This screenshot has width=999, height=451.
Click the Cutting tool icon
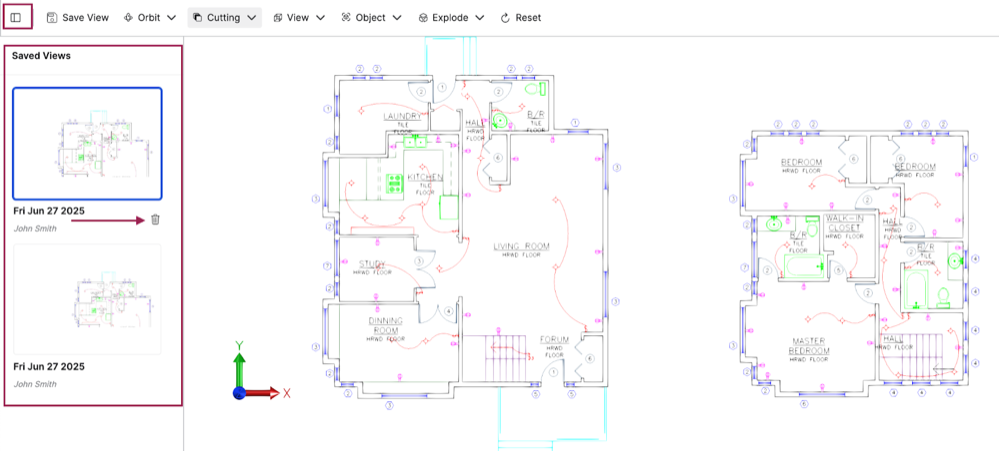coord(198,18)
